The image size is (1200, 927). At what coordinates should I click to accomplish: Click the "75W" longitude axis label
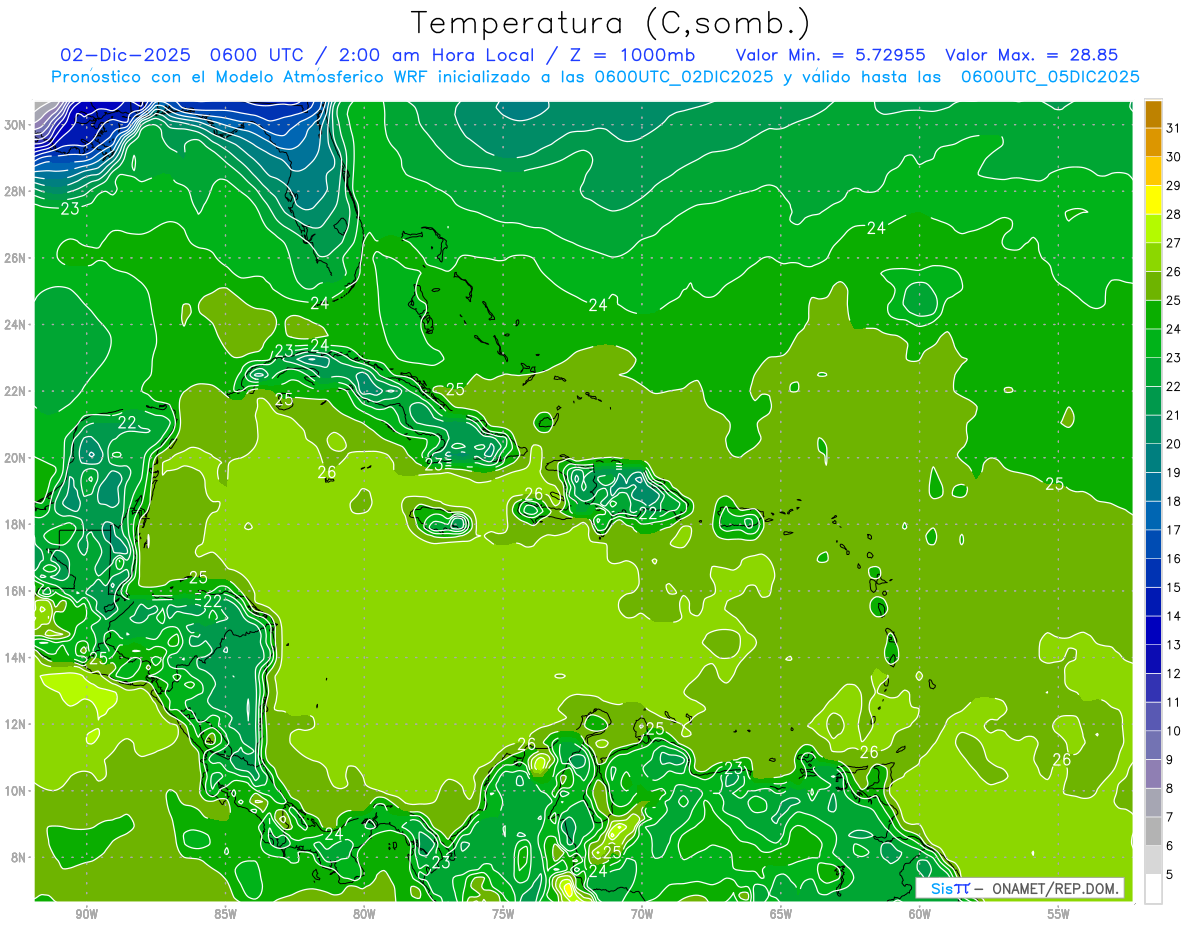click(503, 915)
